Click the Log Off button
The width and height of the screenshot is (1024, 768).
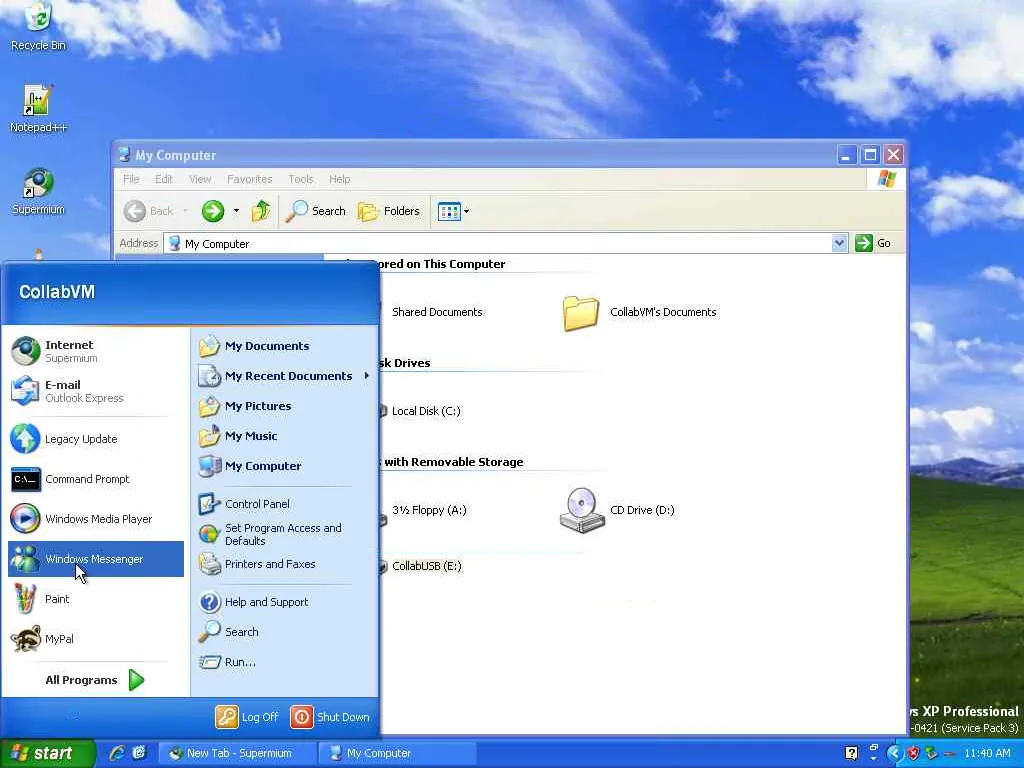point(248,717)
